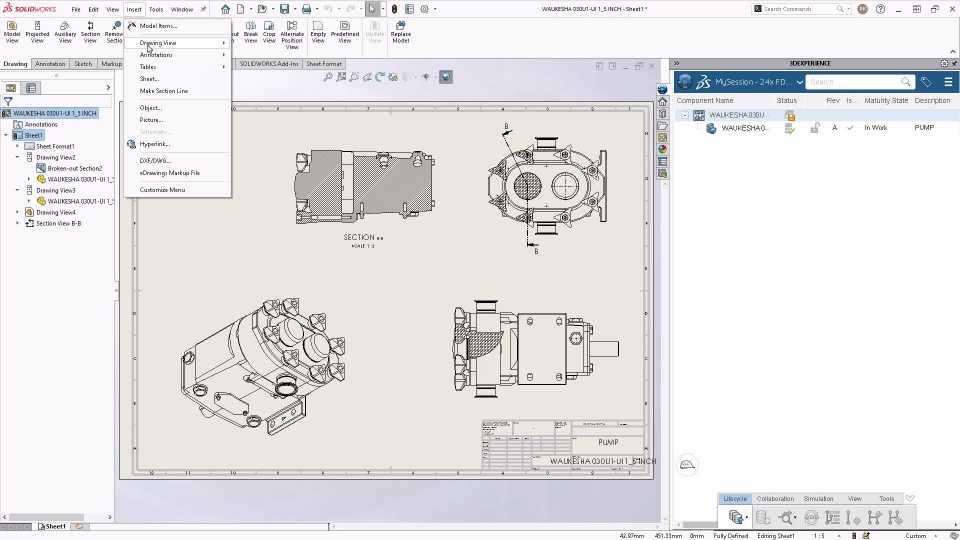The height and width of the screenshot is (540, 960).
Task: Open the Tables submenu
Action: pos(178,67)
